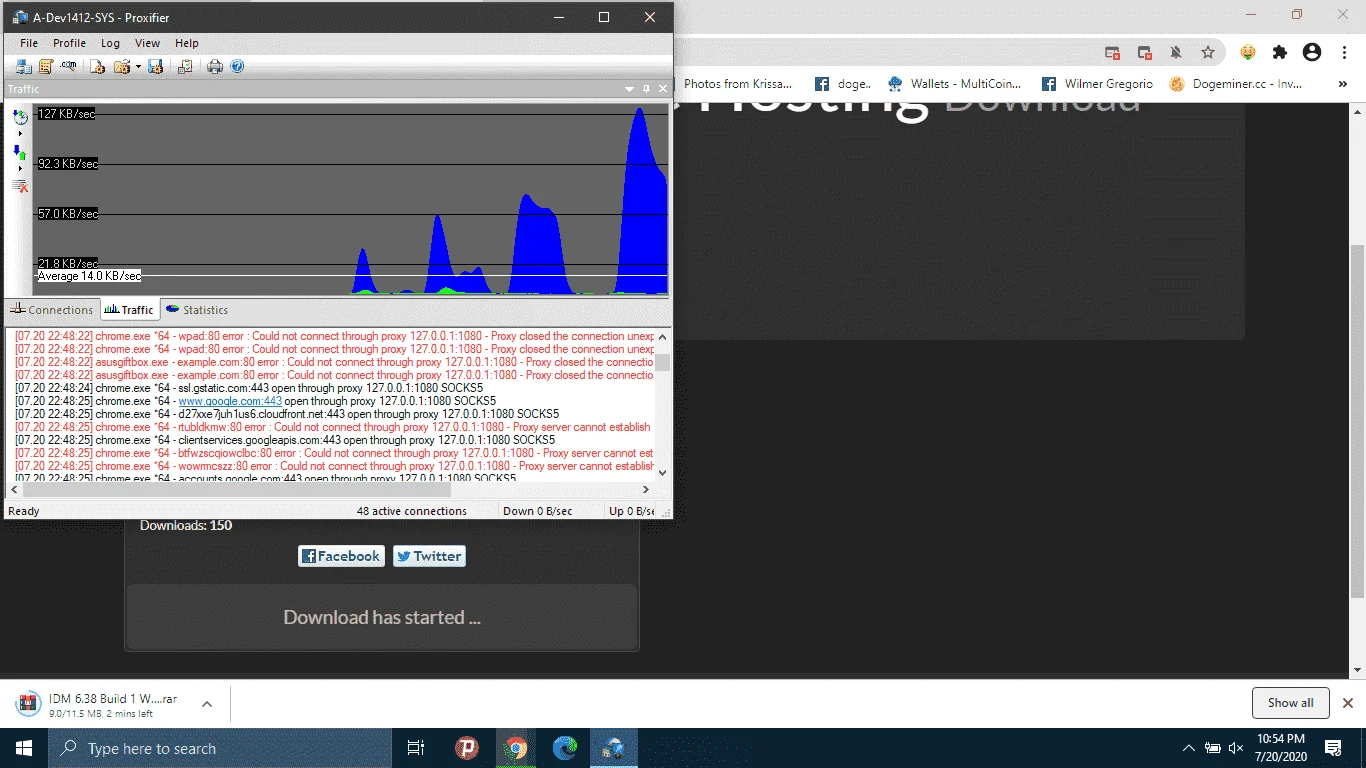Switch to the Statistics tab
This screenshot has height=768, width=1366.
tap(197, 310)
